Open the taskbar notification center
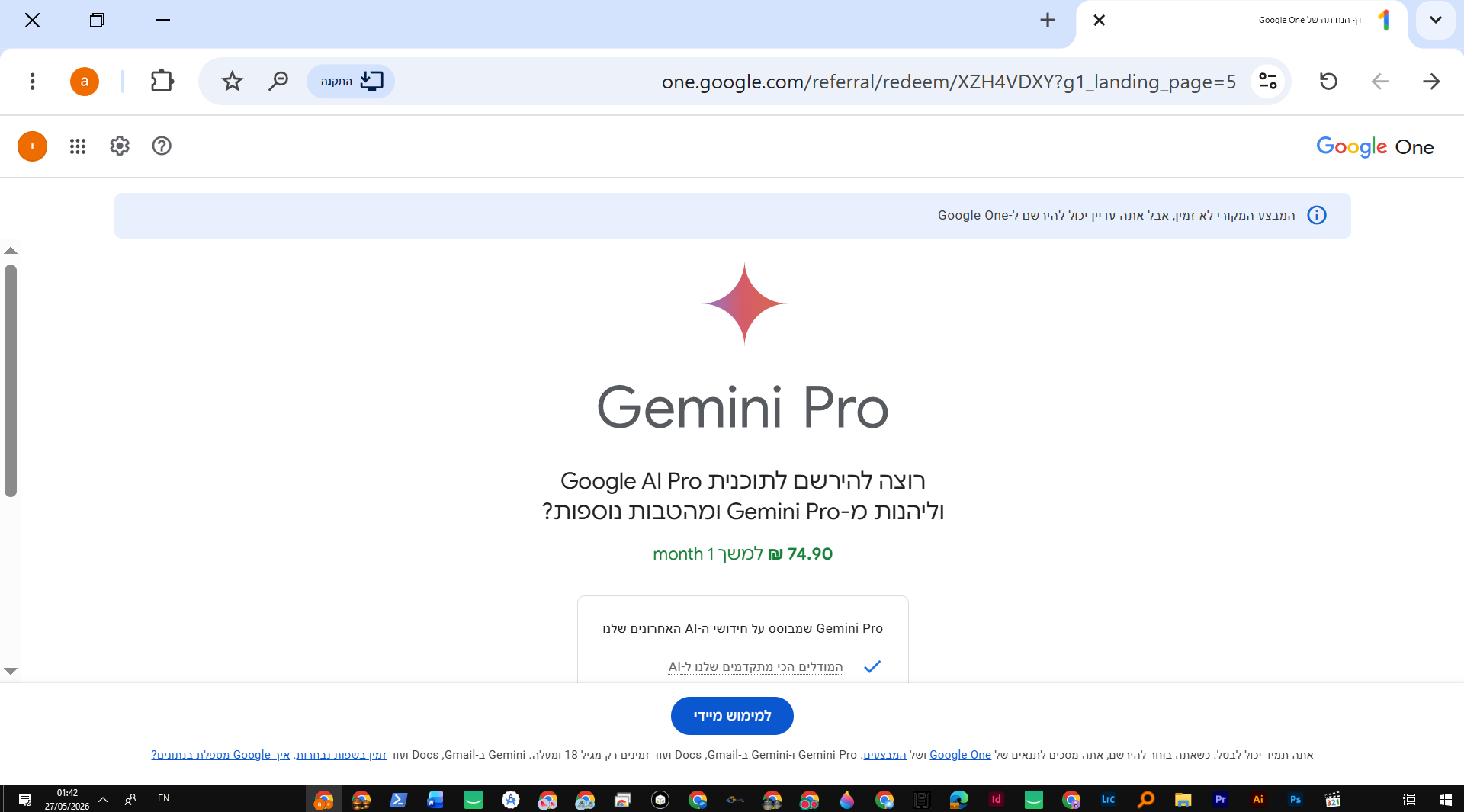Image resolution: width=1464 pixels, height=812 pixels. 24,799
